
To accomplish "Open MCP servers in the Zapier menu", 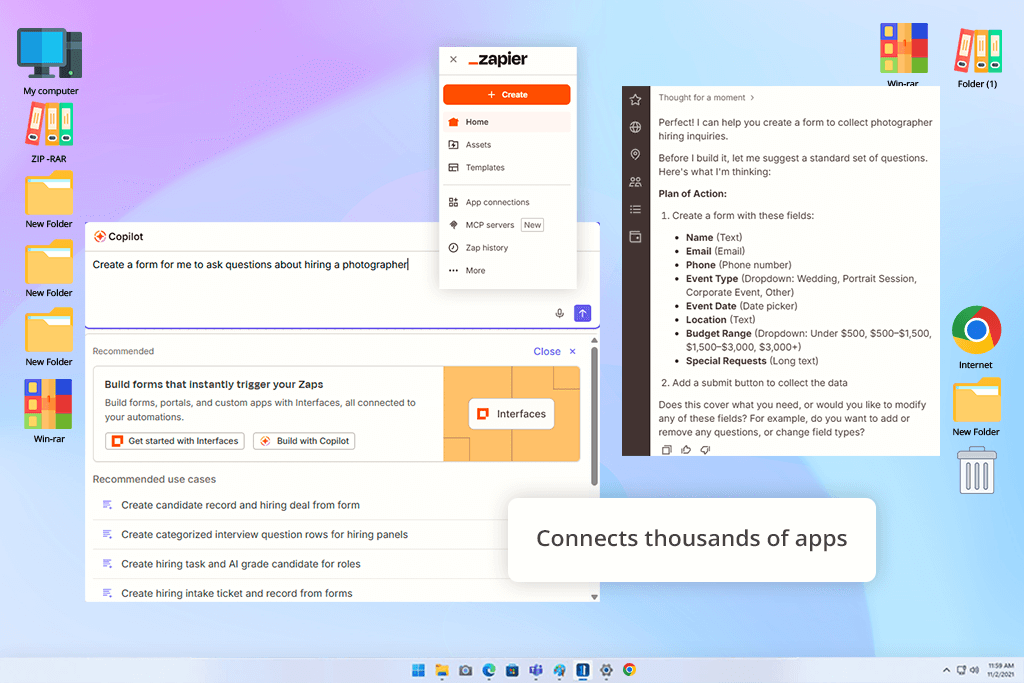I will coord(507,225).
